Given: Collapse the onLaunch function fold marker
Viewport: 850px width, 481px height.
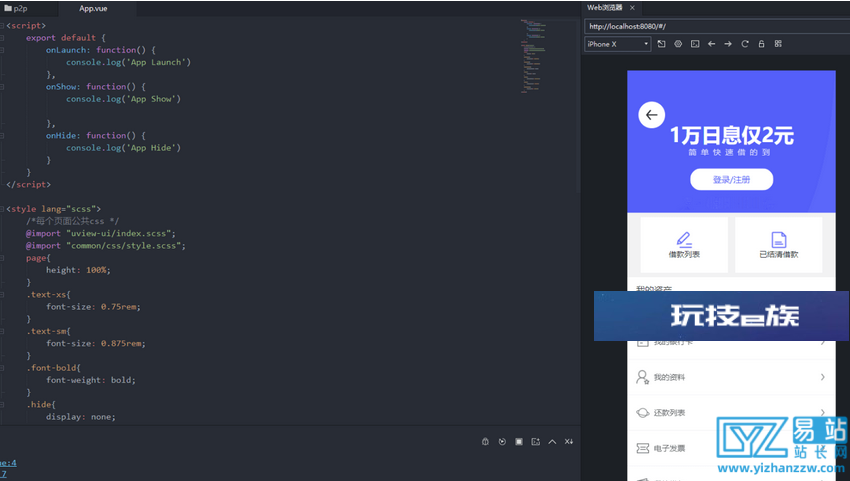Looking at the screenshot, I should pyautogui.click(x=2, y=50).
